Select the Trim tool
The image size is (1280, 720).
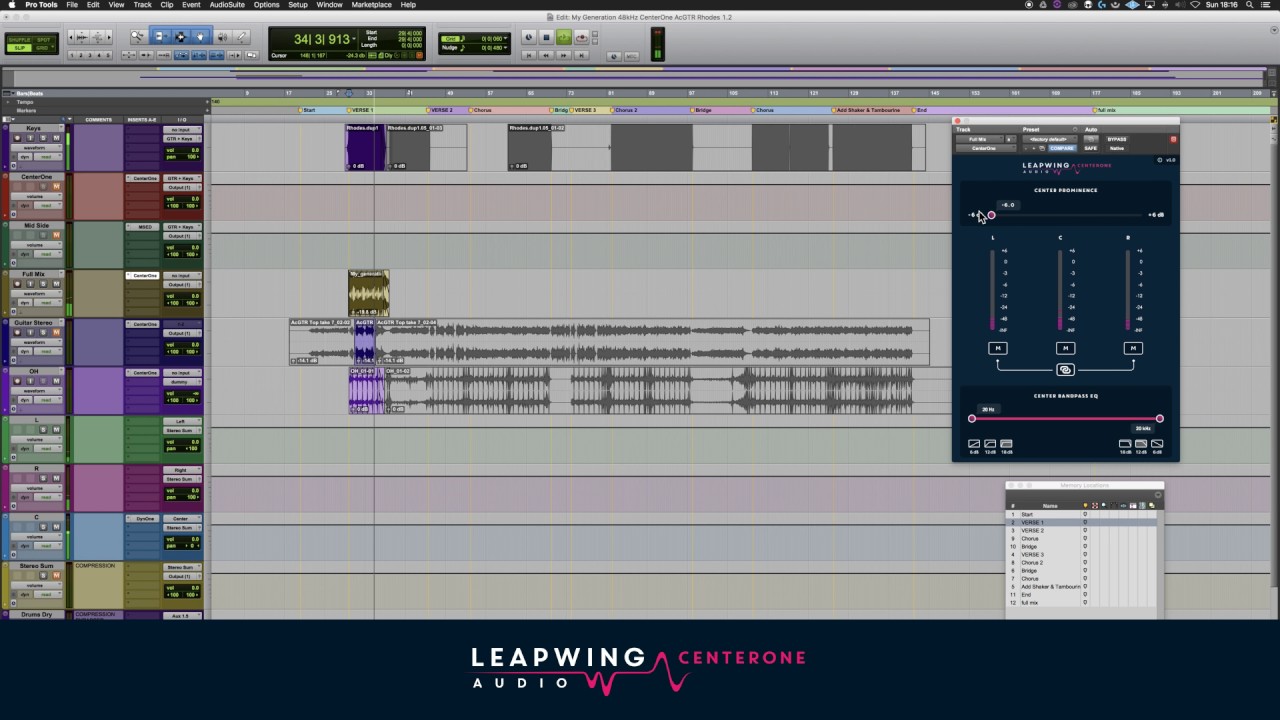(162, 36)
